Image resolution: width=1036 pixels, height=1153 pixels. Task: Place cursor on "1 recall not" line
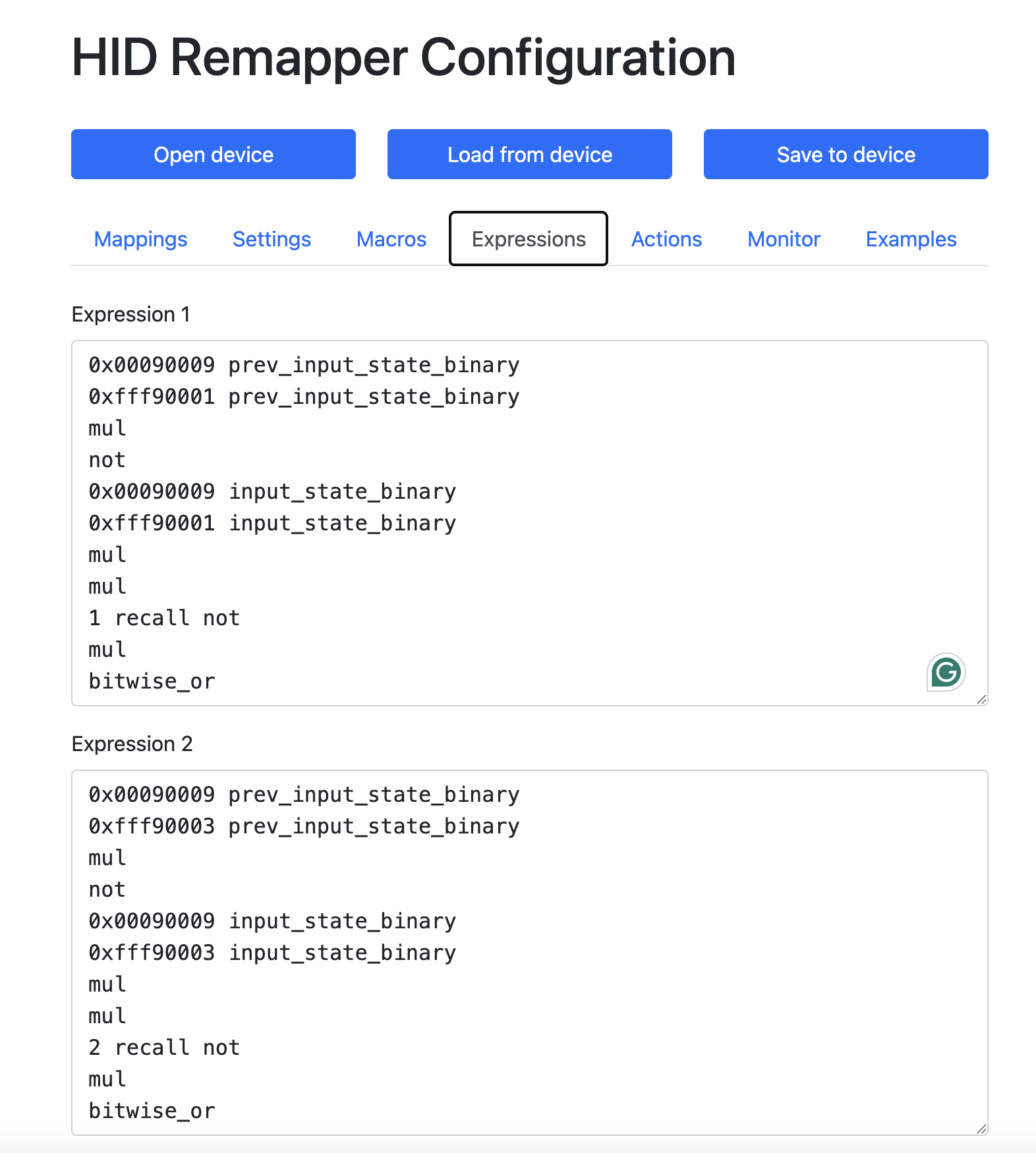[x=164, y=618]
